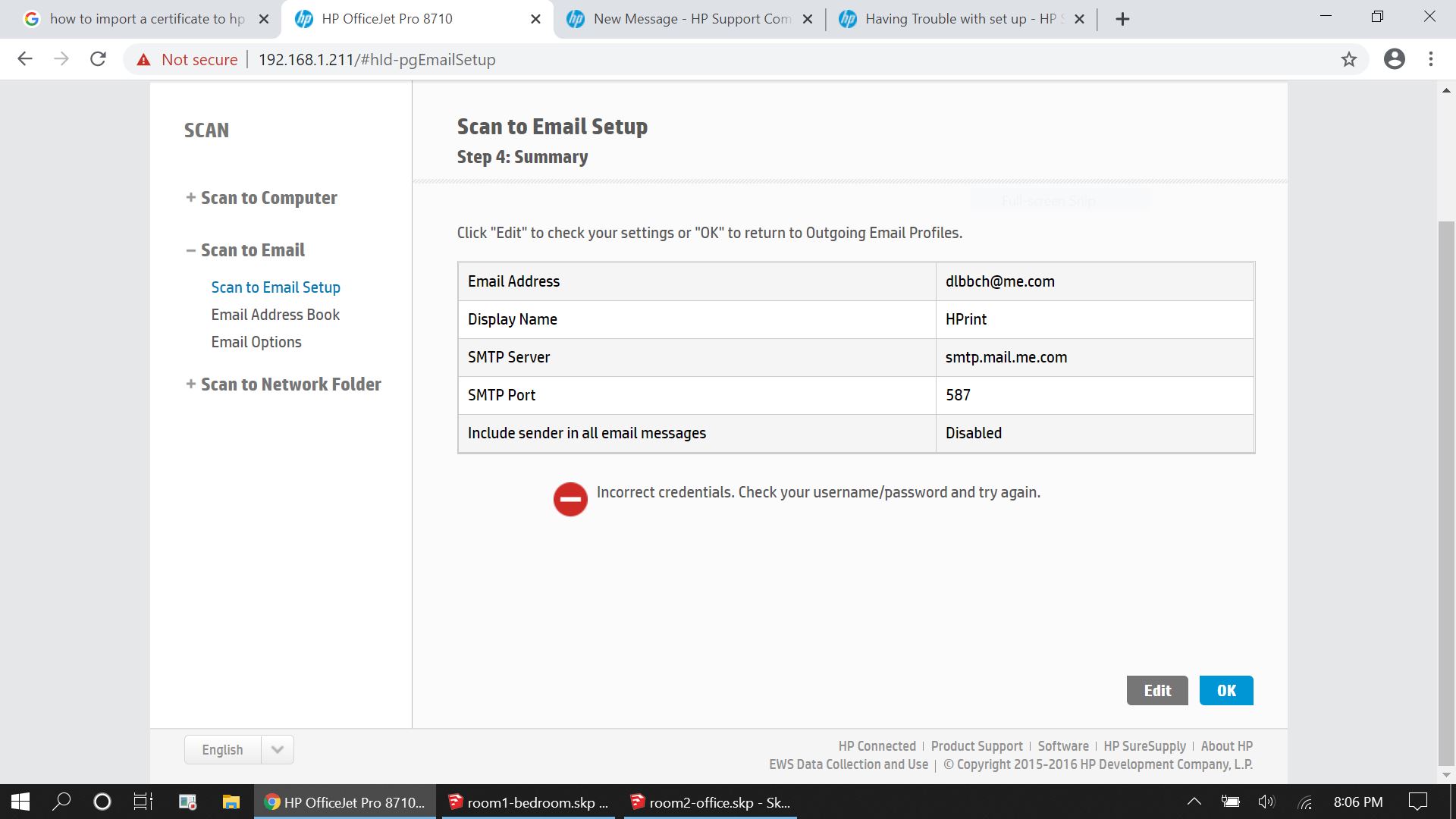Switch to the New Message HP Support tab

689,19
